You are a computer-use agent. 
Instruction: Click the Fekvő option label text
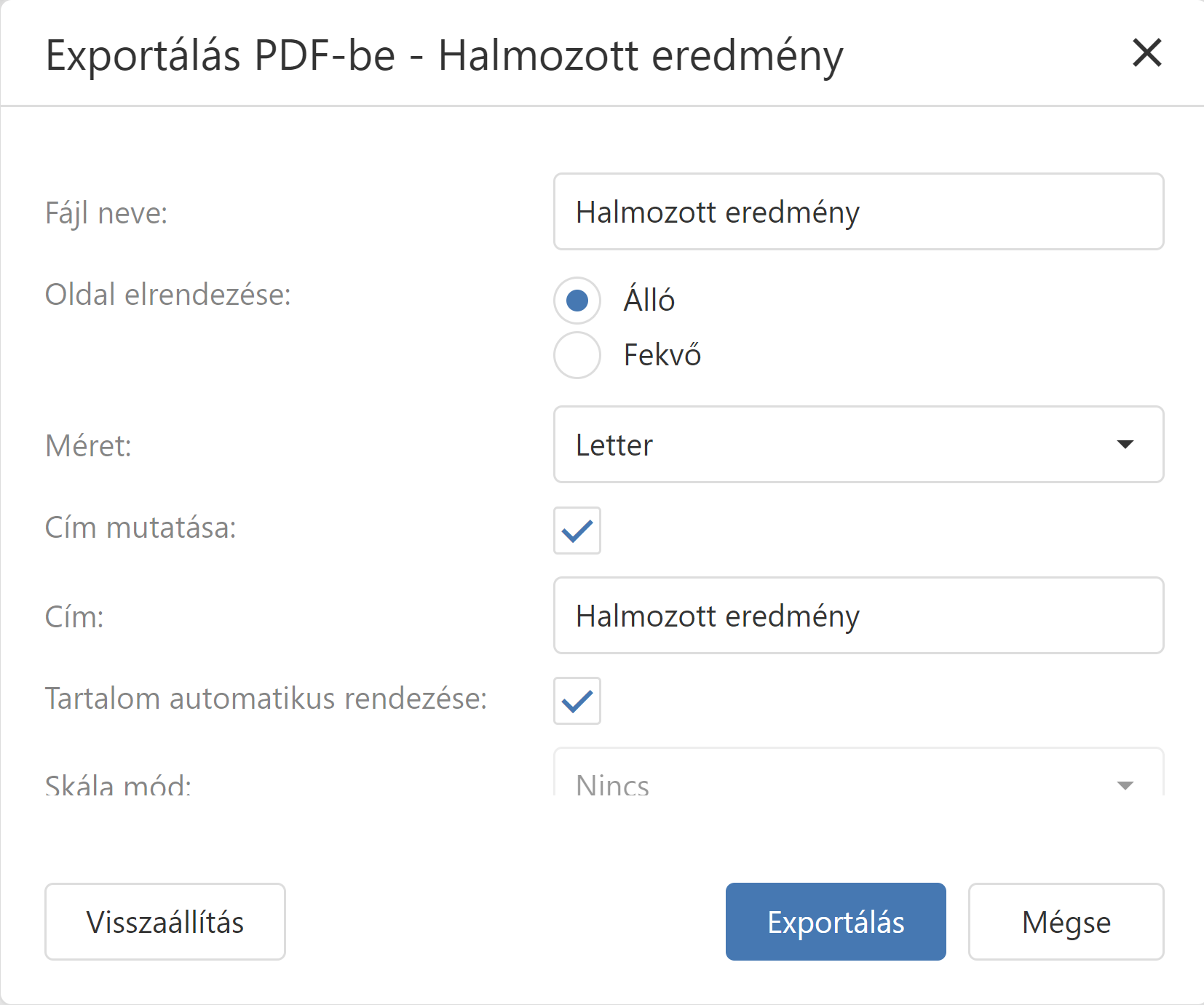[x=662, y=355]
